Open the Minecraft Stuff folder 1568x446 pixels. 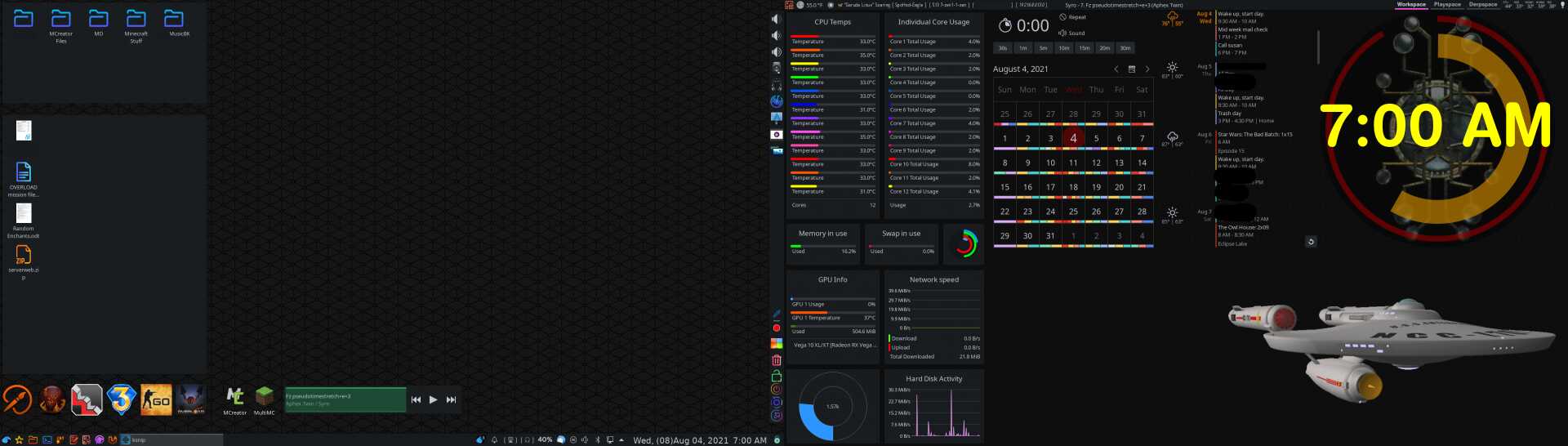click(136, 19)
